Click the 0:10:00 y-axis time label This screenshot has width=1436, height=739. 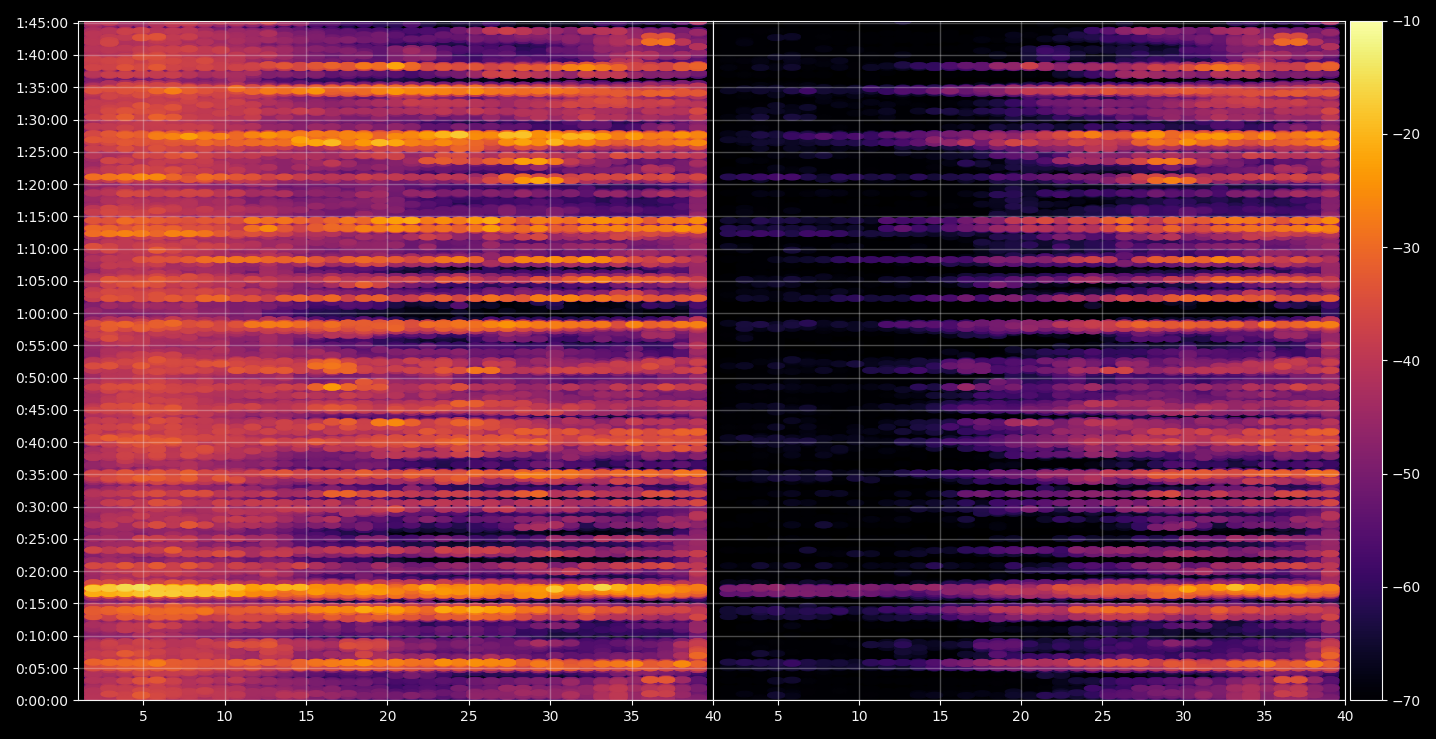click(42, 636)
